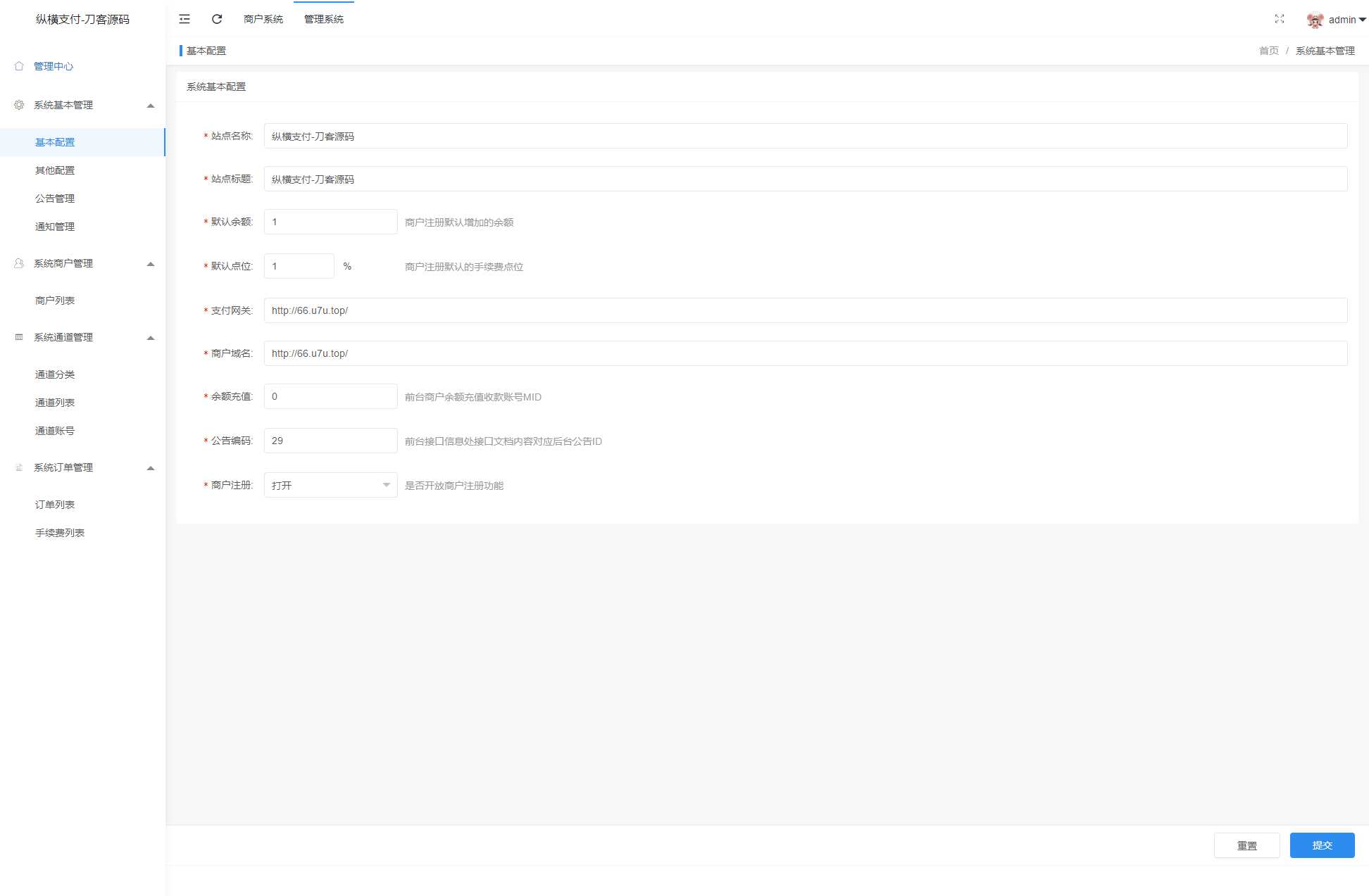Click into the 默认点位 percentage field

pyautogui.click(x=299, y=266)
